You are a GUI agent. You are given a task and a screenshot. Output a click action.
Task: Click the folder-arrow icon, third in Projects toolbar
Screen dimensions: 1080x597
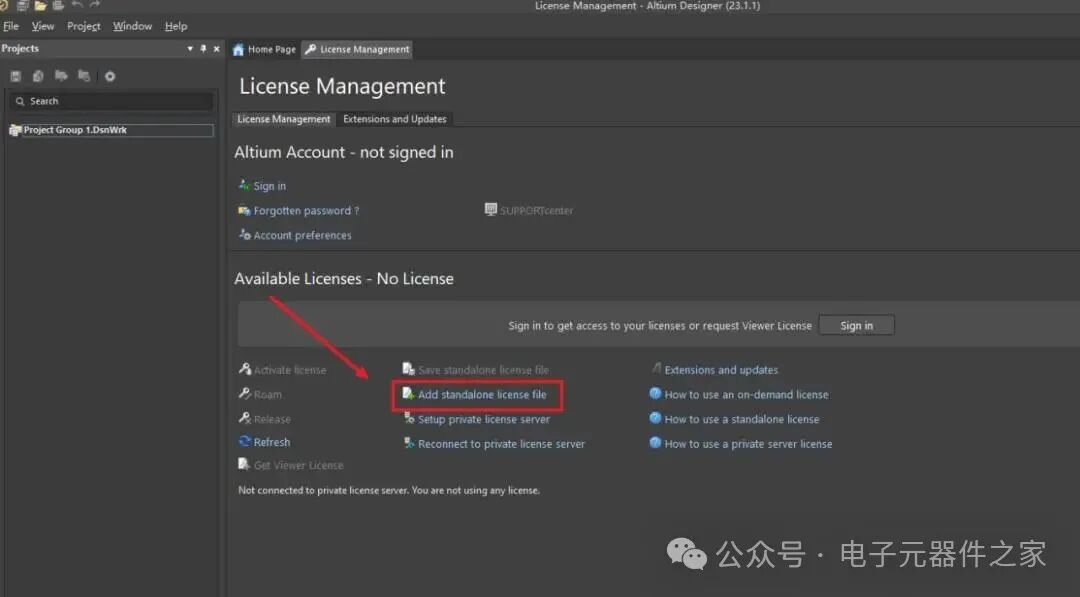[x=61, y=76]
